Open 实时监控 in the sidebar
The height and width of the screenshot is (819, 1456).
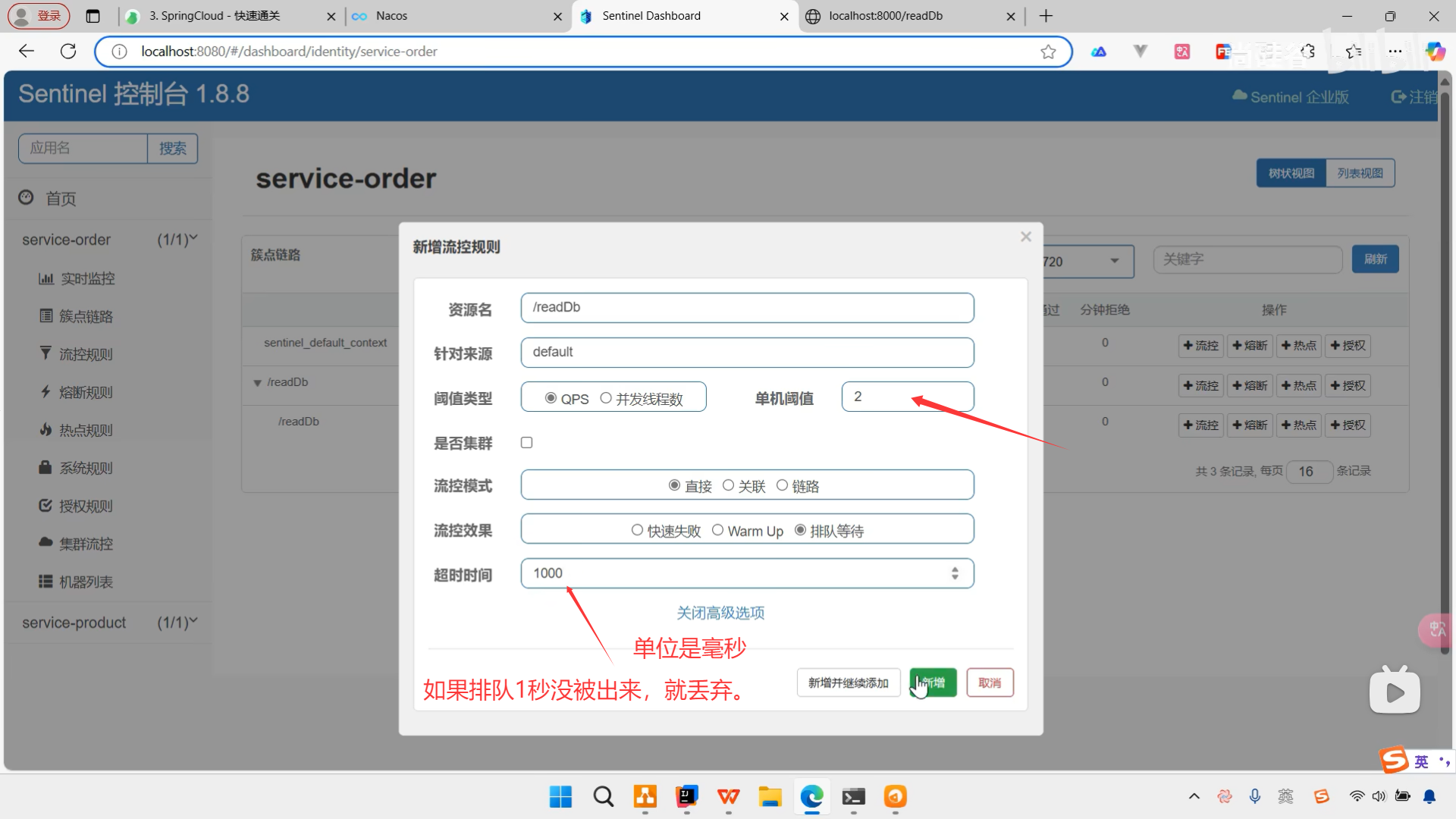(x=86, y=278)
